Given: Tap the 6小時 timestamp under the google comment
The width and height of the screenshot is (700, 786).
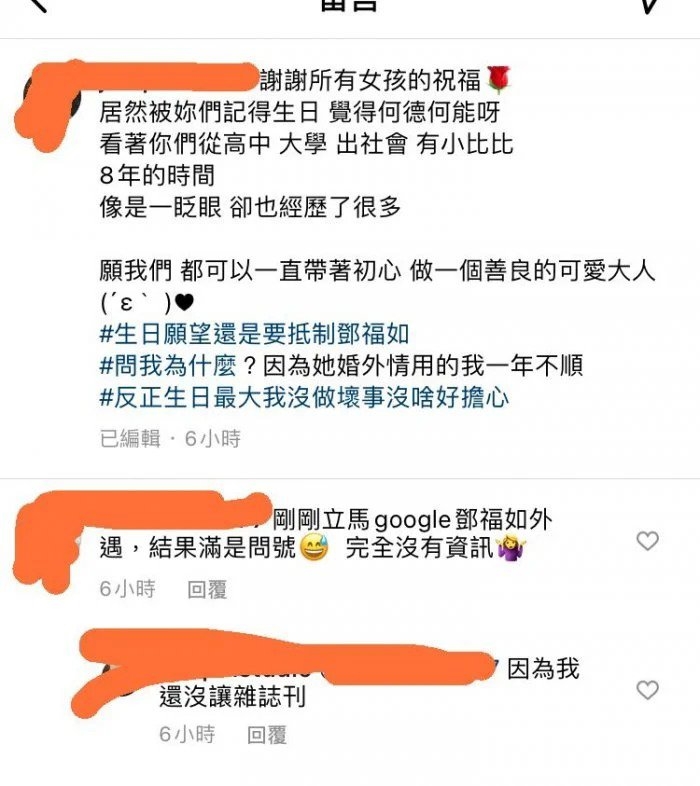Looking at the screenshot, I should click(x=127, y=588).
